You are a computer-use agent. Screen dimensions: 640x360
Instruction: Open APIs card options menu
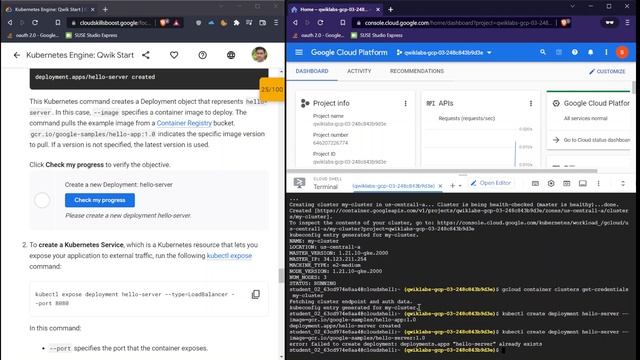531,104
